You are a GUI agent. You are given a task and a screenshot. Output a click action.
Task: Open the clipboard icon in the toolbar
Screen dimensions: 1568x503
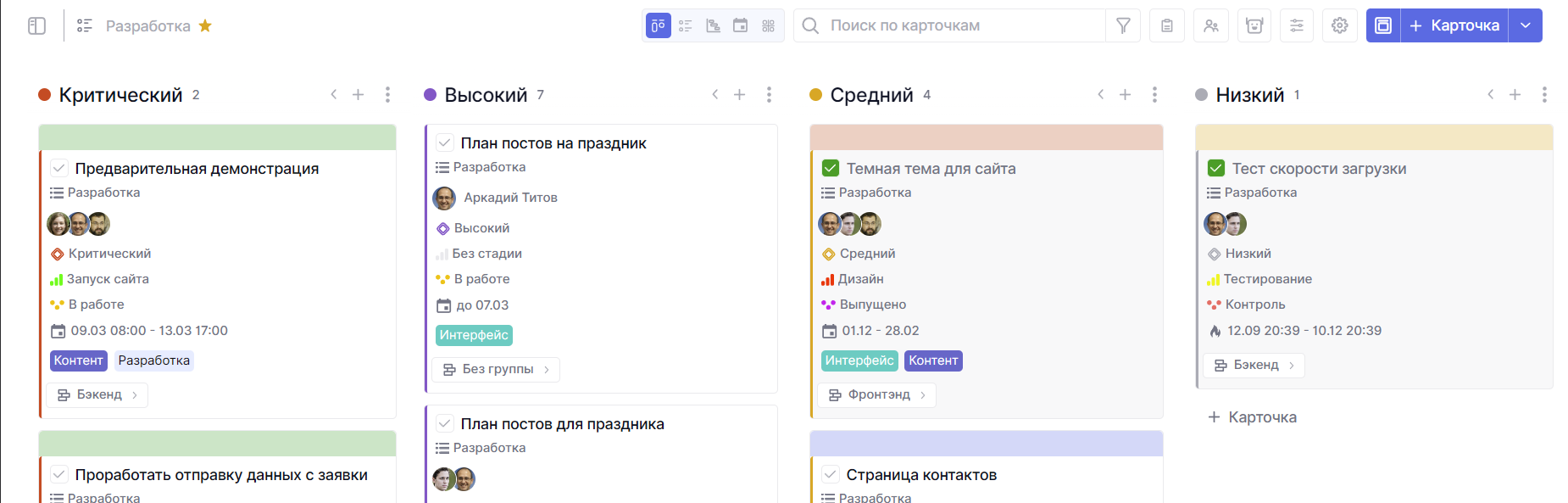[1167, 25]
